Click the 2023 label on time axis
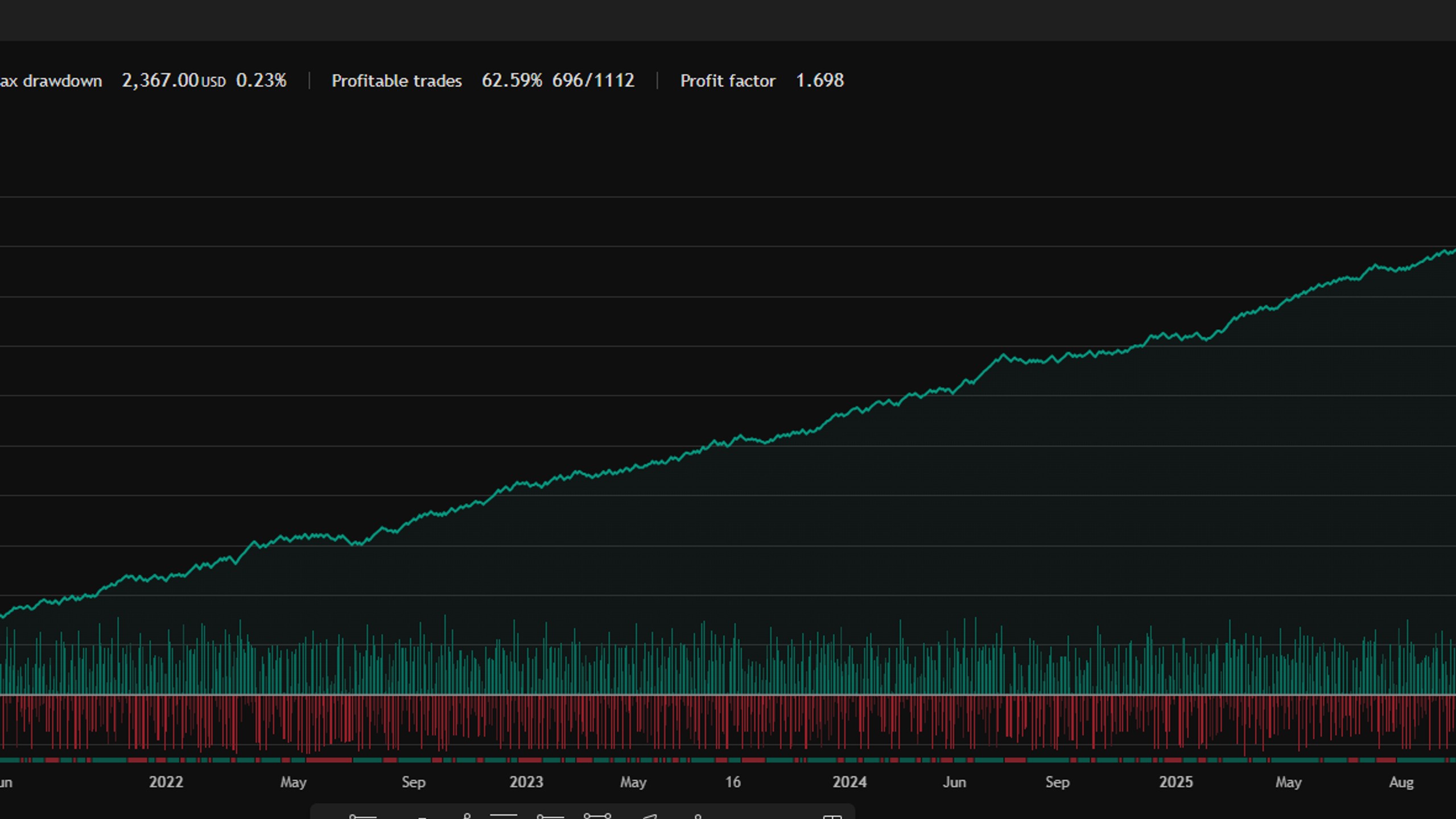The width and height of the screenshot is (1456, 819). click(x=526, y=782)
